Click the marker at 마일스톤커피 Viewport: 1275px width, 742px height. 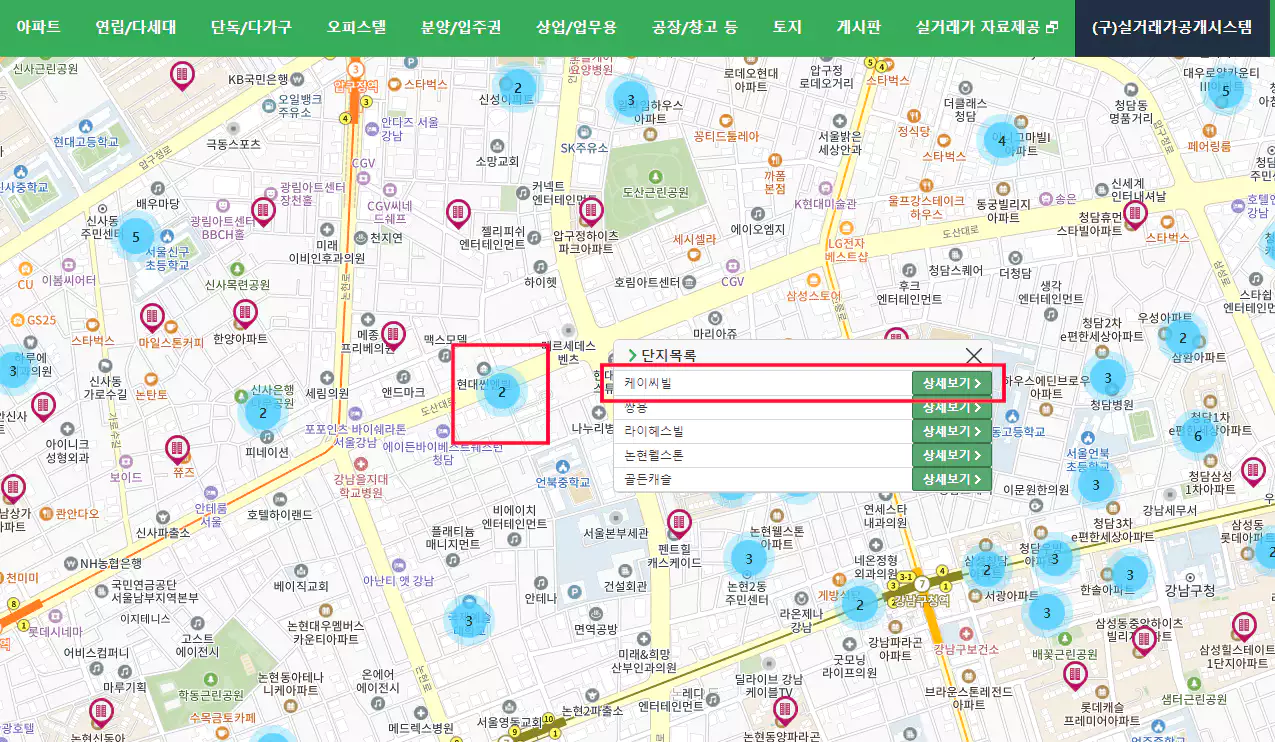[152, 317]
